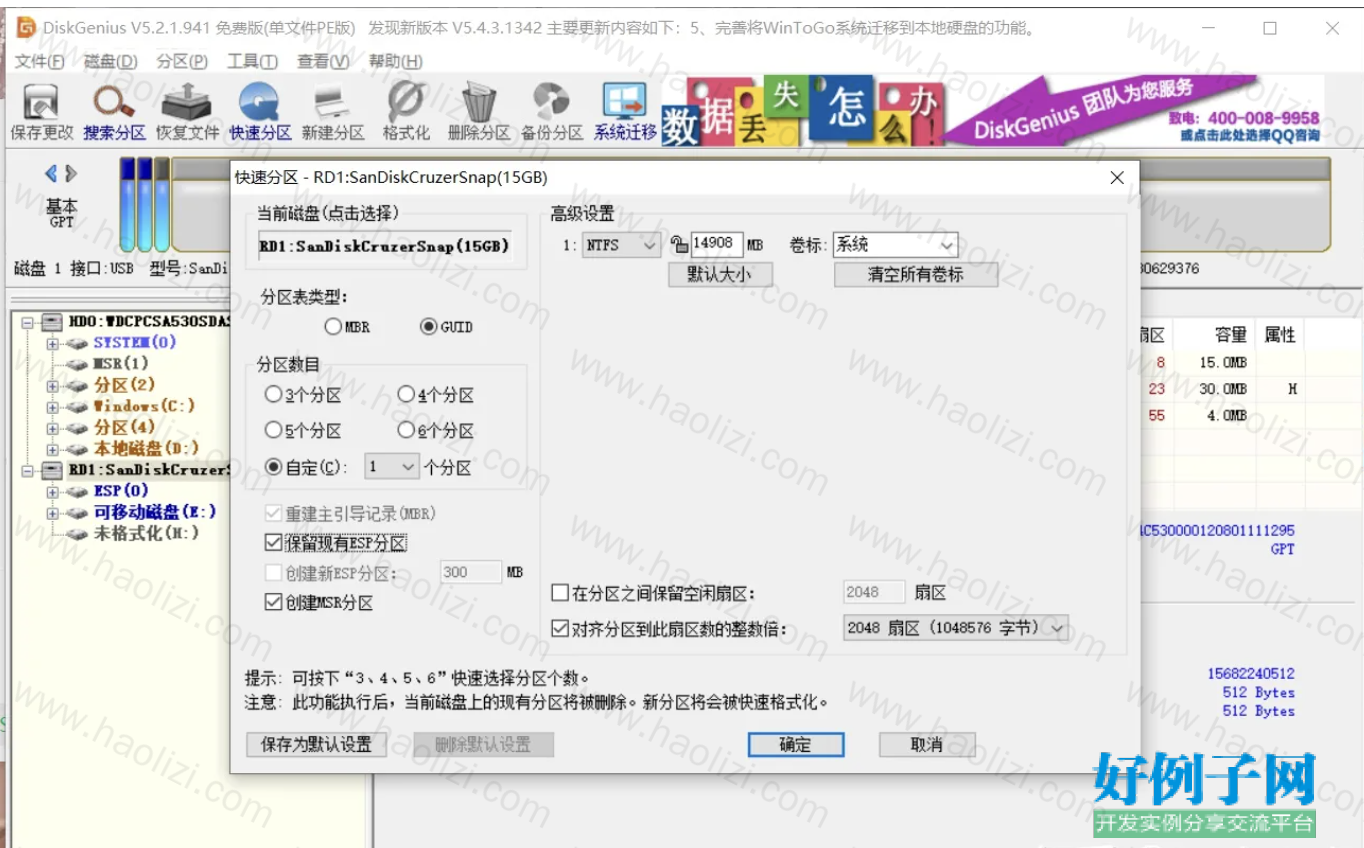Expand the 可移动磁盘(E:) node
Image resolution: width=1364 pixels, height=848 pixels.
52,512
